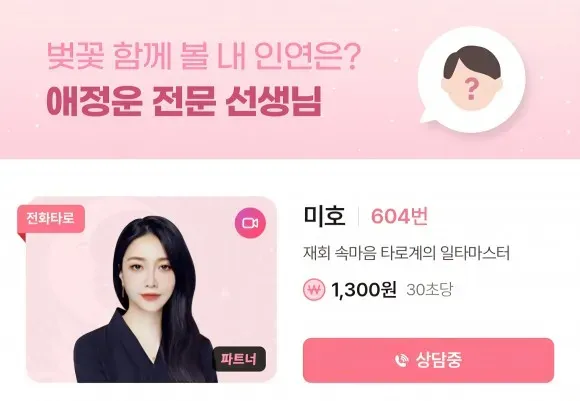The width and height of the screenshot is (580, 401).
Task: Click the question mark on the avatar
Action: coord(471,91)
